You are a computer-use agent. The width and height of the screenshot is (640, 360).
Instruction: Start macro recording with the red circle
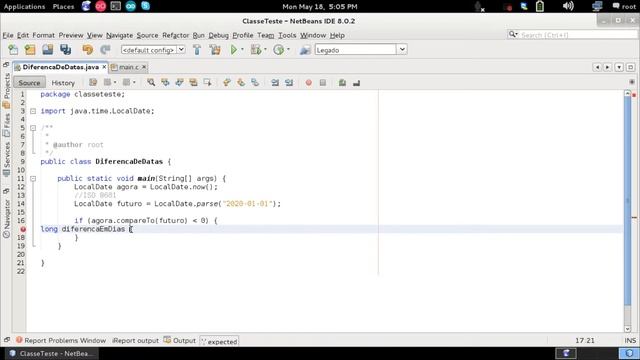pyautogui.click(x=309, y=82)
